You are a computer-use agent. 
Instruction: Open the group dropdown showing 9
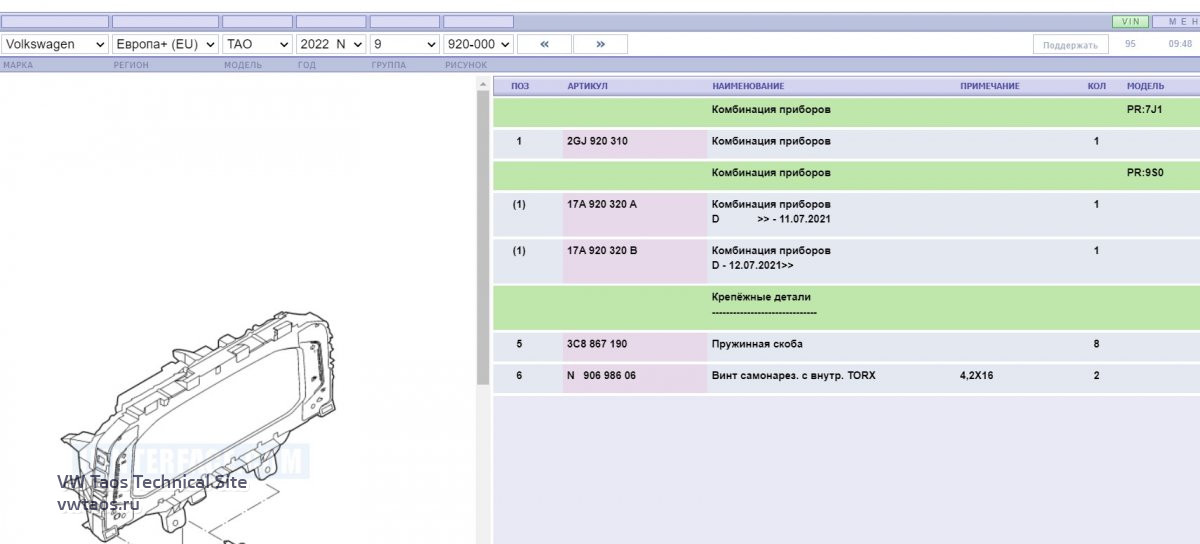click(404, 44)
